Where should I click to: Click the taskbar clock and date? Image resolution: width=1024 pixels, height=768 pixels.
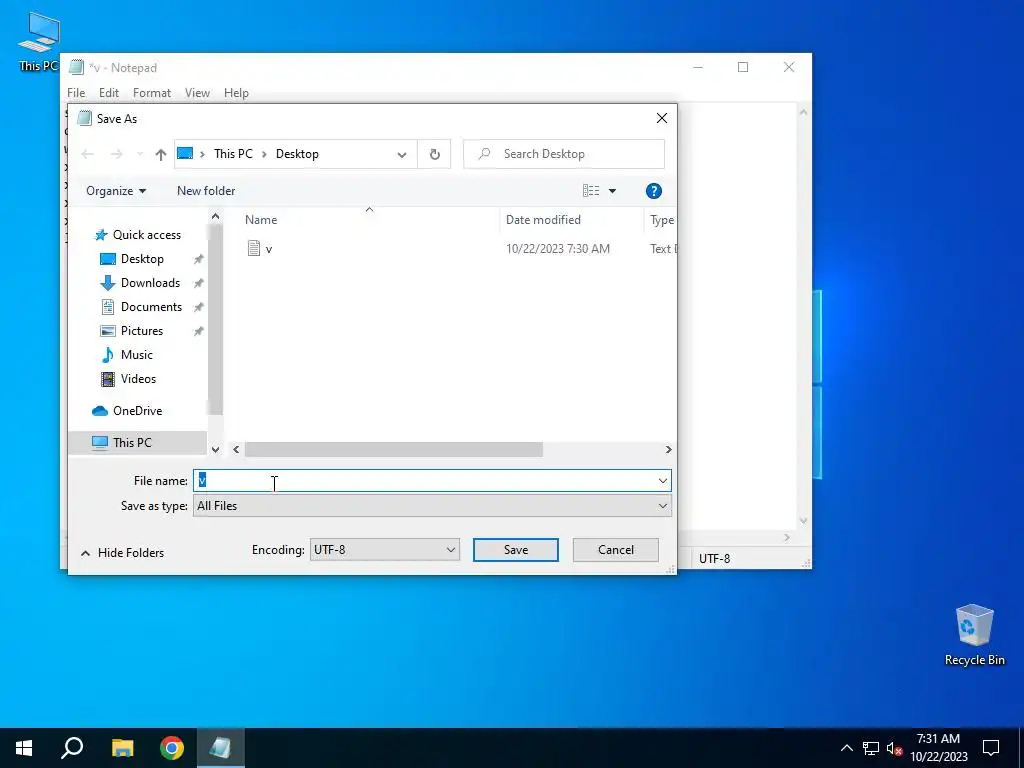(x=938, y=748)
